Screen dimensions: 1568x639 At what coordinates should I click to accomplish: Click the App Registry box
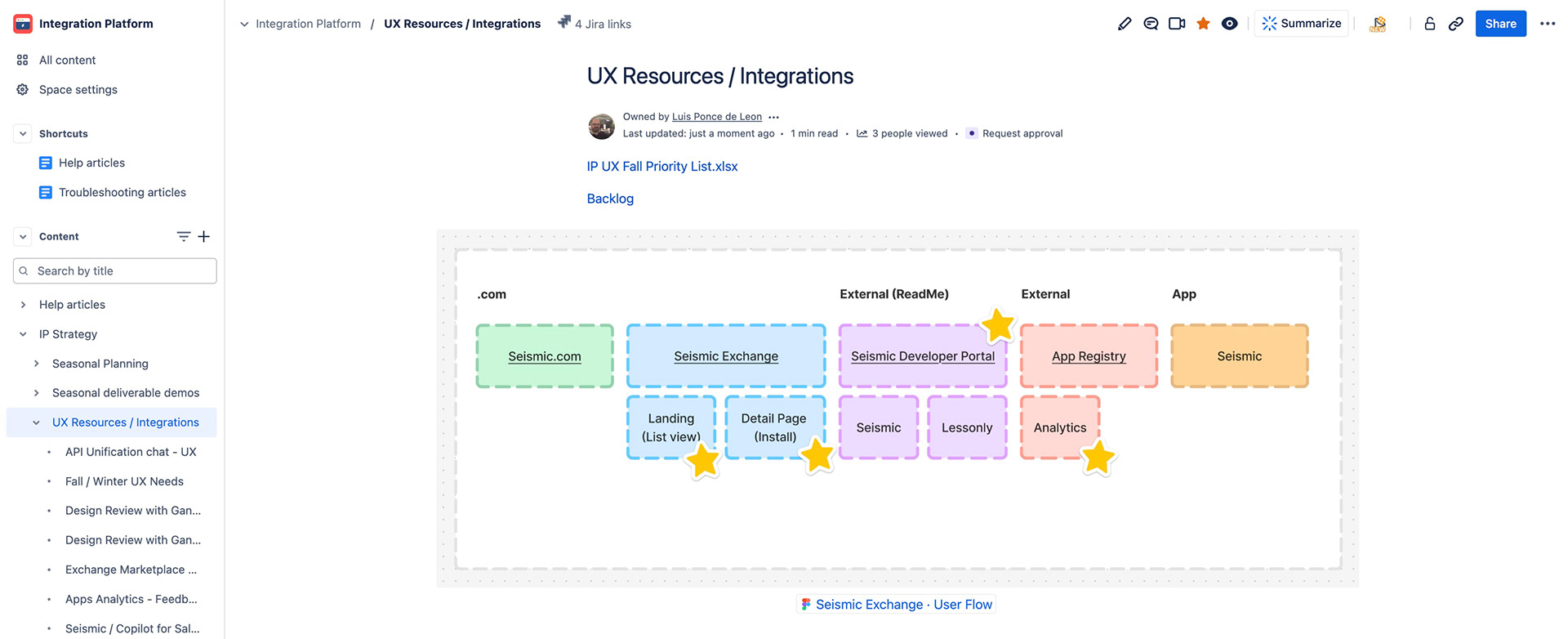1089,356
